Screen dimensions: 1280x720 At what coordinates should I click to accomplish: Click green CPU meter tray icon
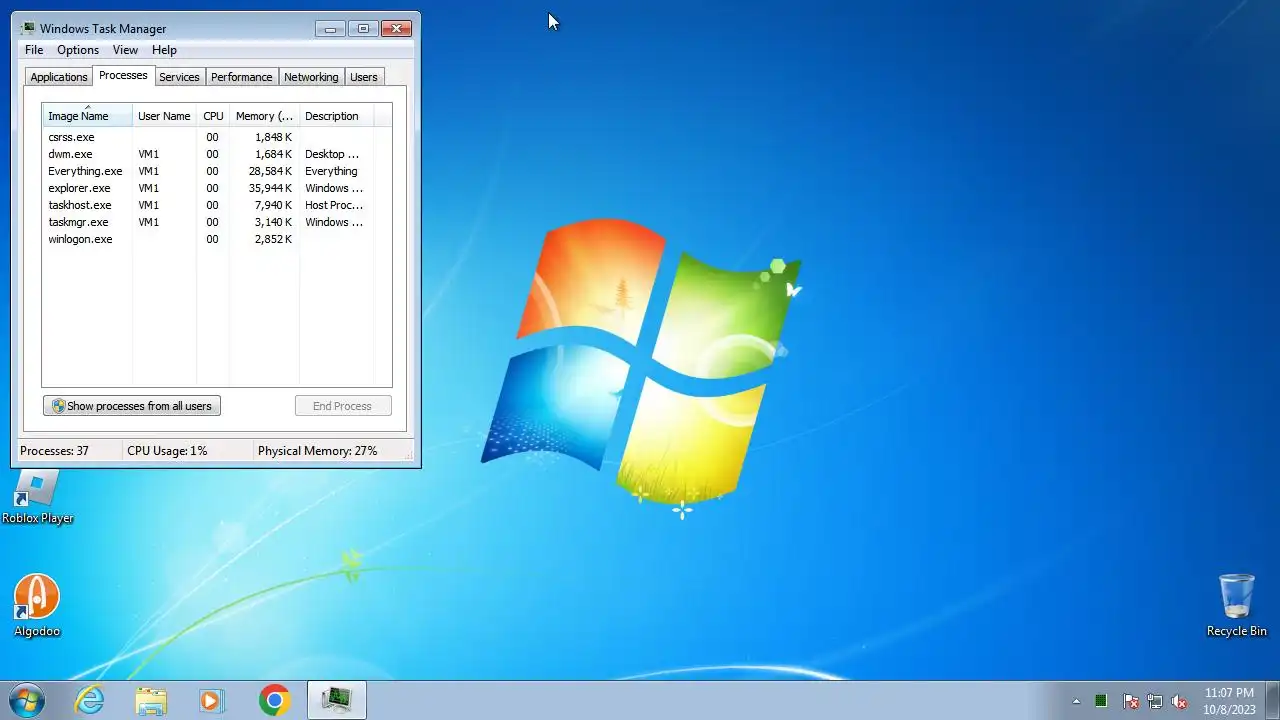click(x=1101, y=701)
